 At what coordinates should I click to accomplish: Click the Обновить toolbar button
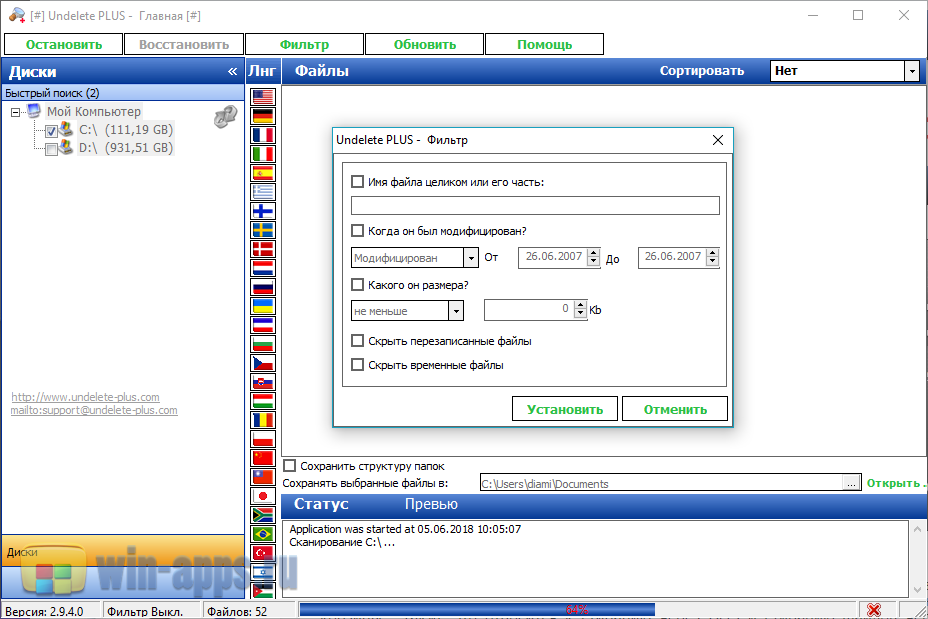coord(425,44)
